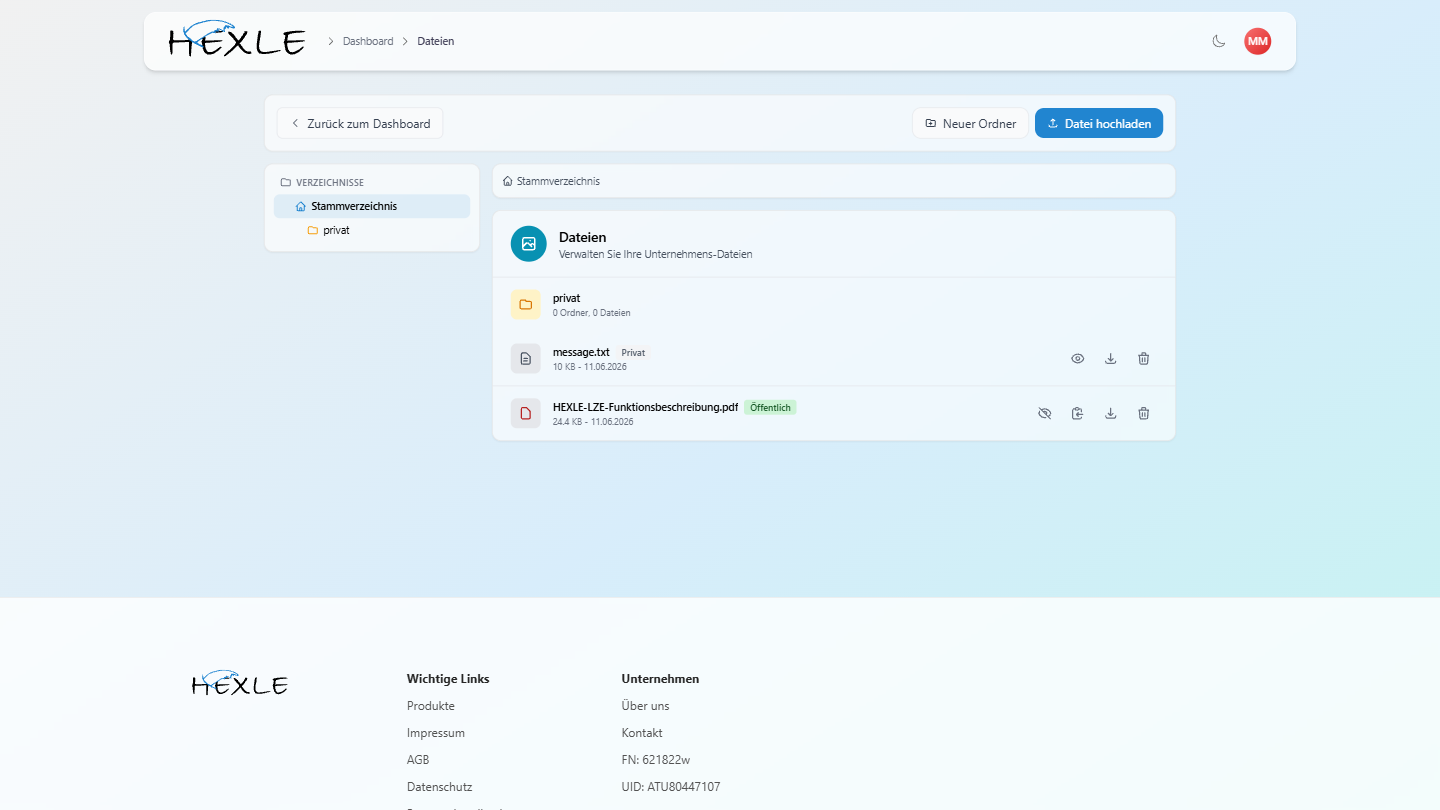The image size is (1440, 810).
Task: Toggle dark mode with the moon icon
Action: [x=1218, y=41]
